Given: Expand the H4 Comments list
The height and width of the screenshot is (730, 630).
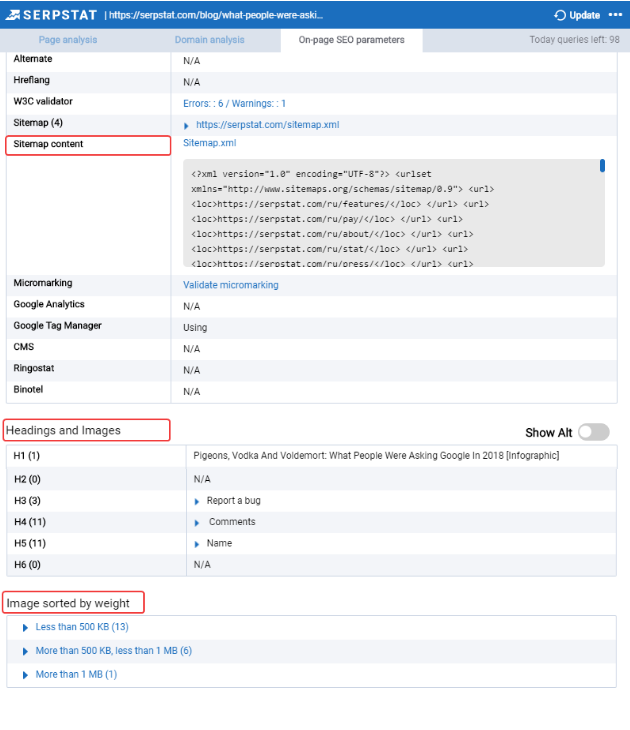Looking at the screenshot, I should [196, 523].
